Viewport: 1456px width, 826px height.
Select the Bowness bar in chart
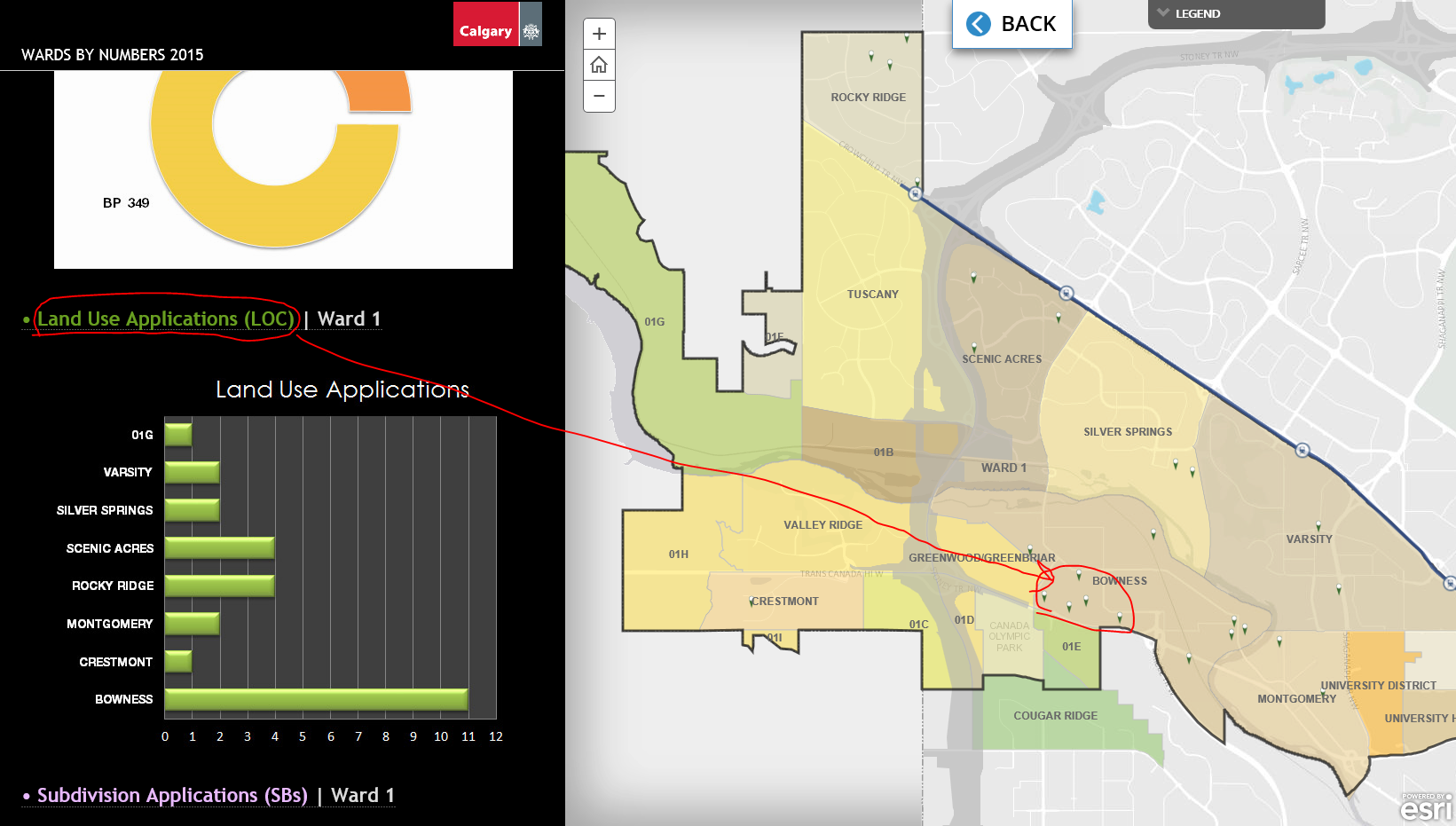316,699
